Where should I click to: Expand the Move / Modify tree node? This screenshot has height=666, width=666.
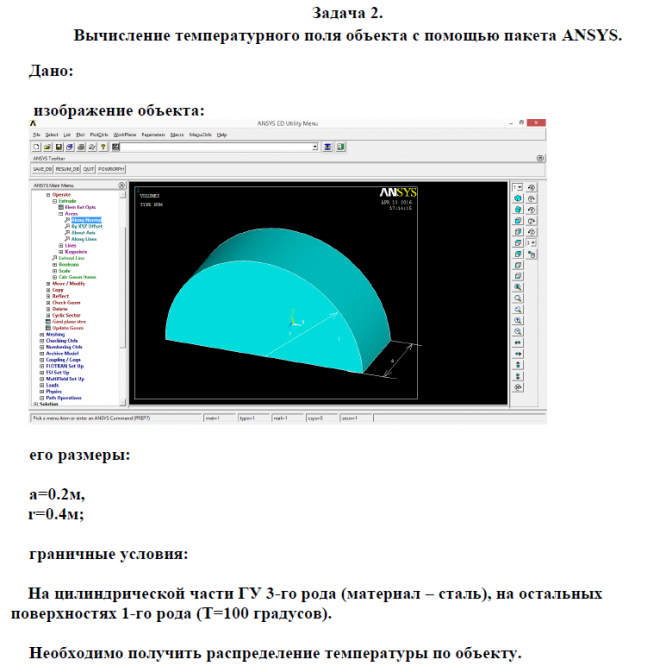point(48,284)
